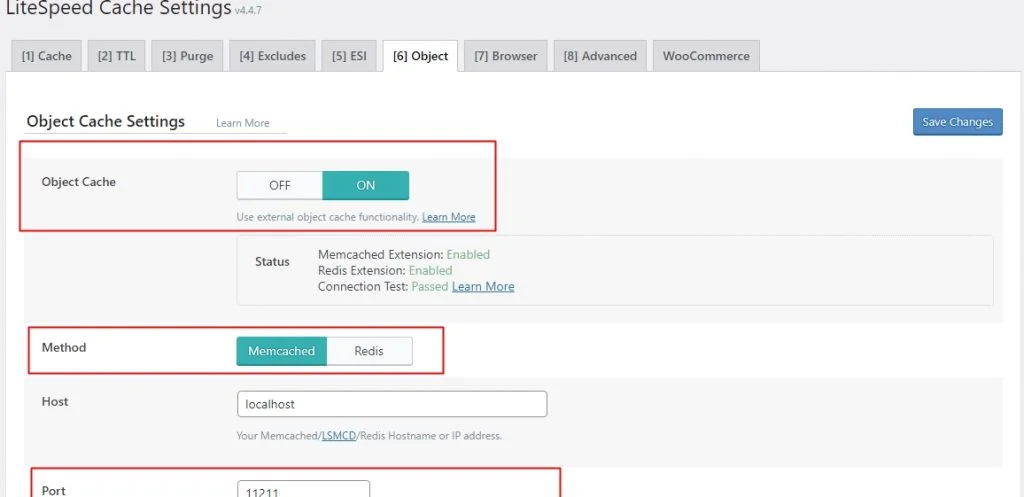Screen dimensions: 1024x497
Task: Open Learn More under external object cache text
Action: click(x=449, y=217)
